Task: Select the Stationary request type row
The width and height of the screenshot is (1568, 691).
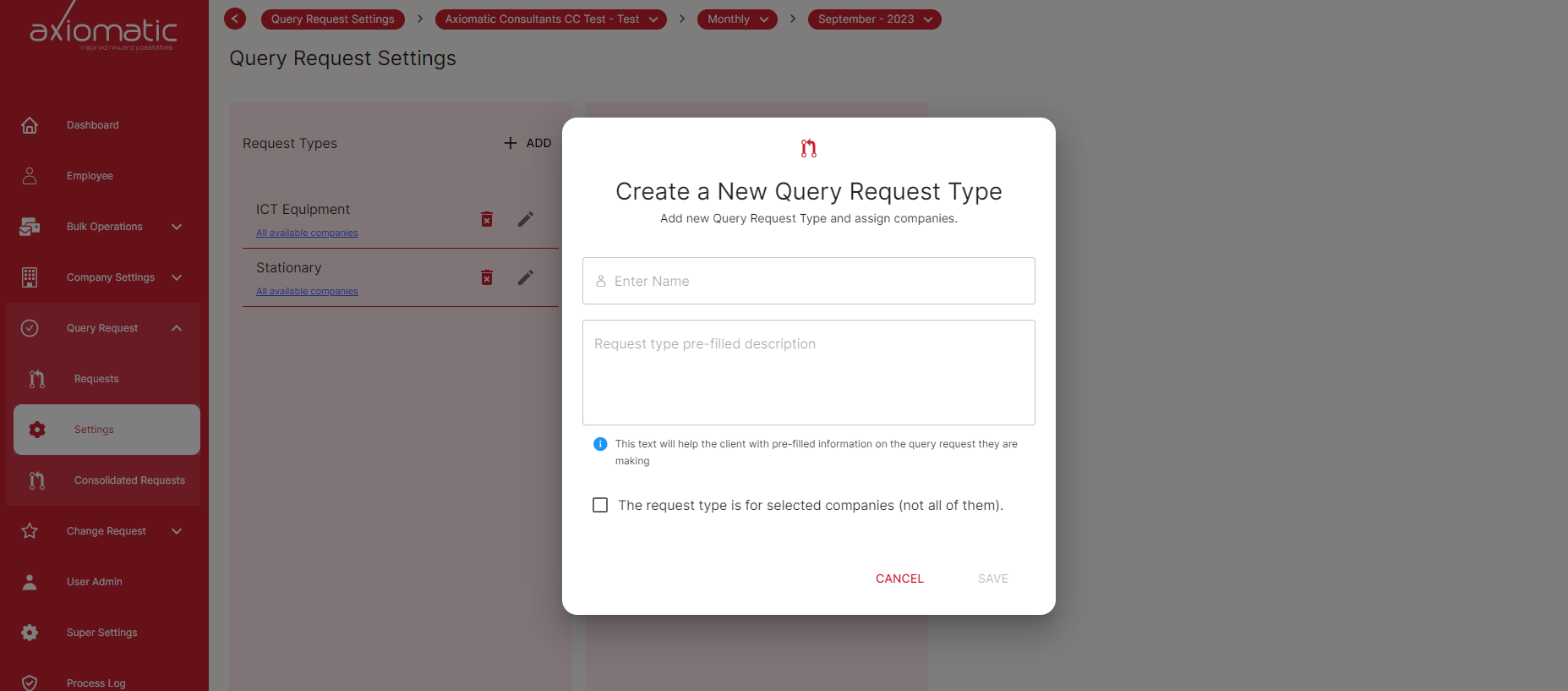Action: click(x=401, y=277)
